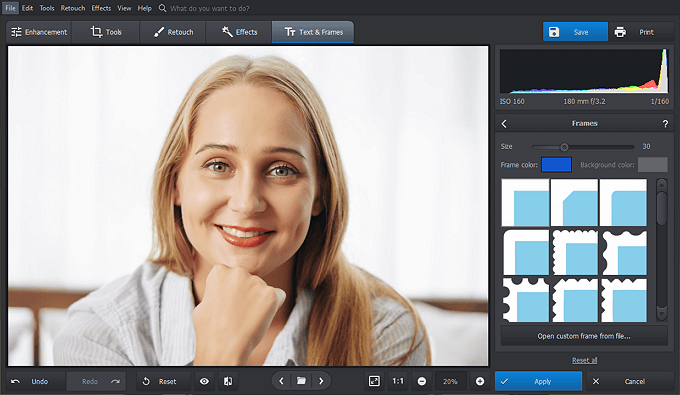
Task: Open the Edit menu
Action: (27, 8)
